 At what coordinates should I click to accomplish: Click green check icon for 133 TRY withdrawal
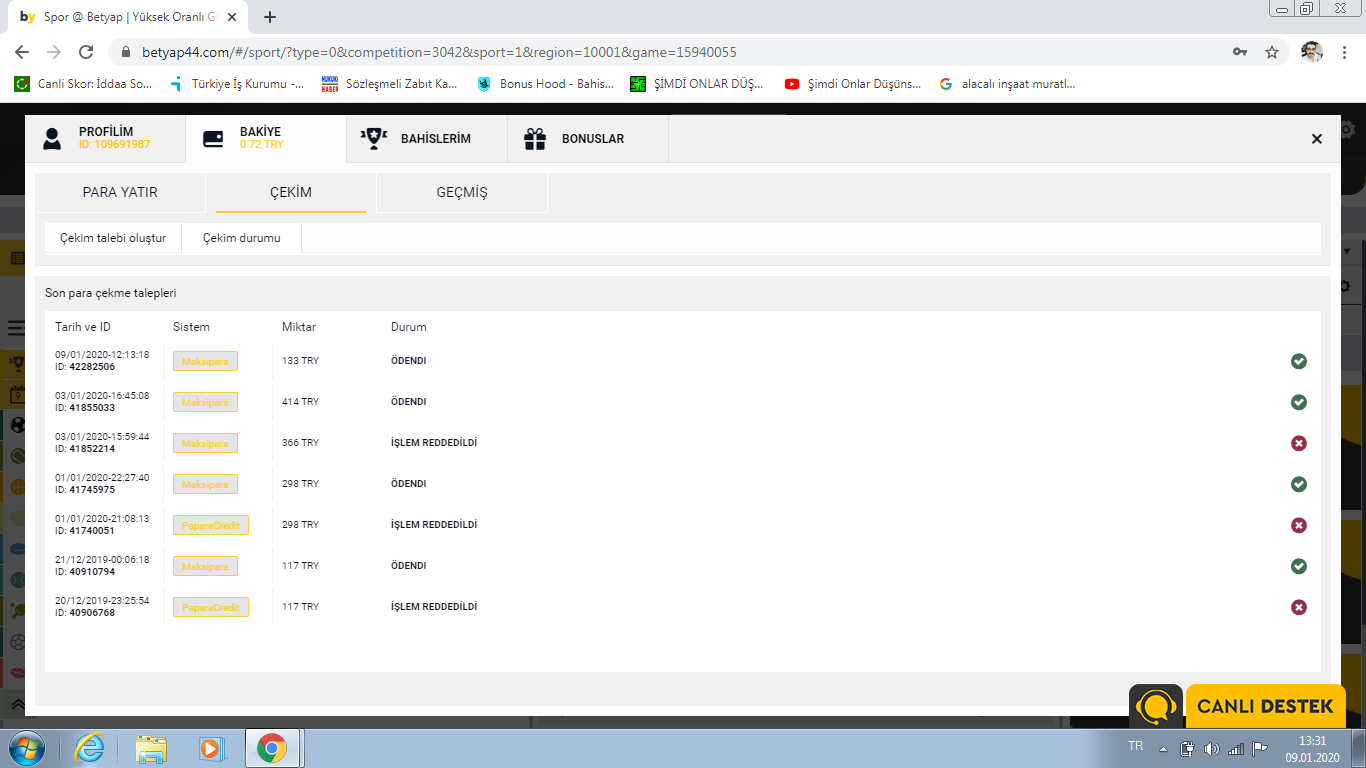point(1298,361)
